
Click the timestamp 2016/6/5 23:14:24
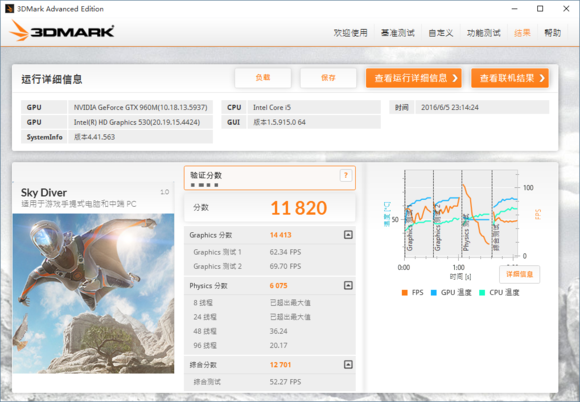click(x=482, y=107)
